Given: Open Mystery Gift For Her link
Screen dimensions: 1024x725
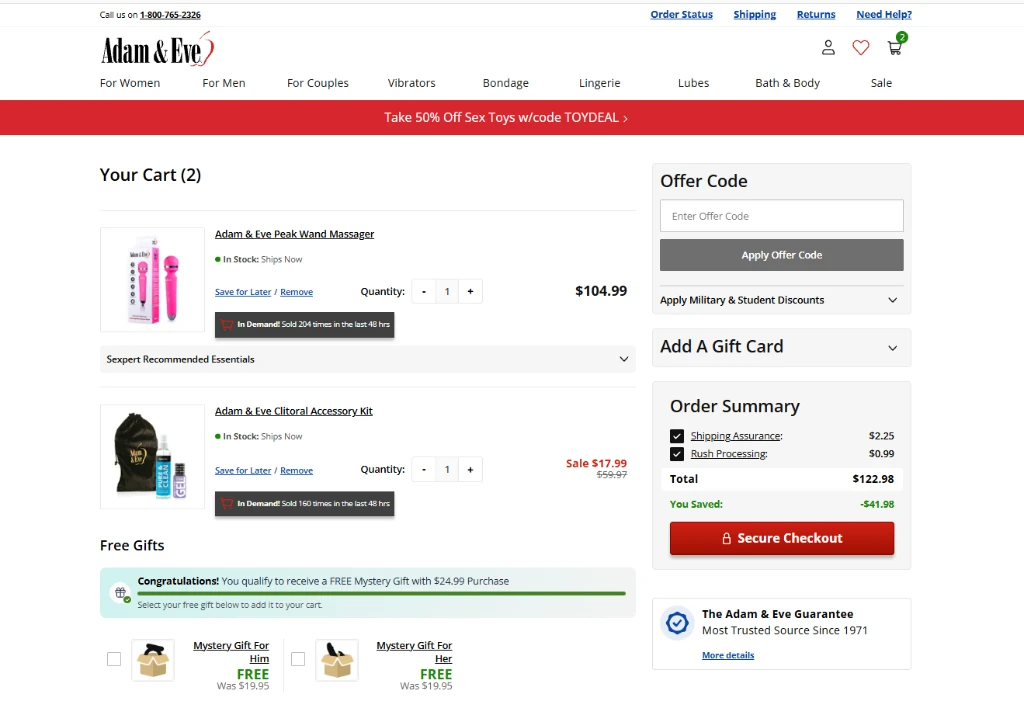Looking at the screenshot, I should [414, 652].
